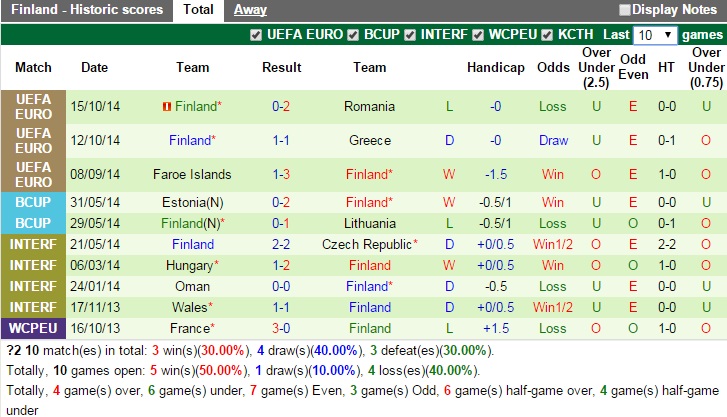Select the 2-2 score on 21/05/14
Image resolution: width=727 pixels, height=417 pixels.
(281, 244)
